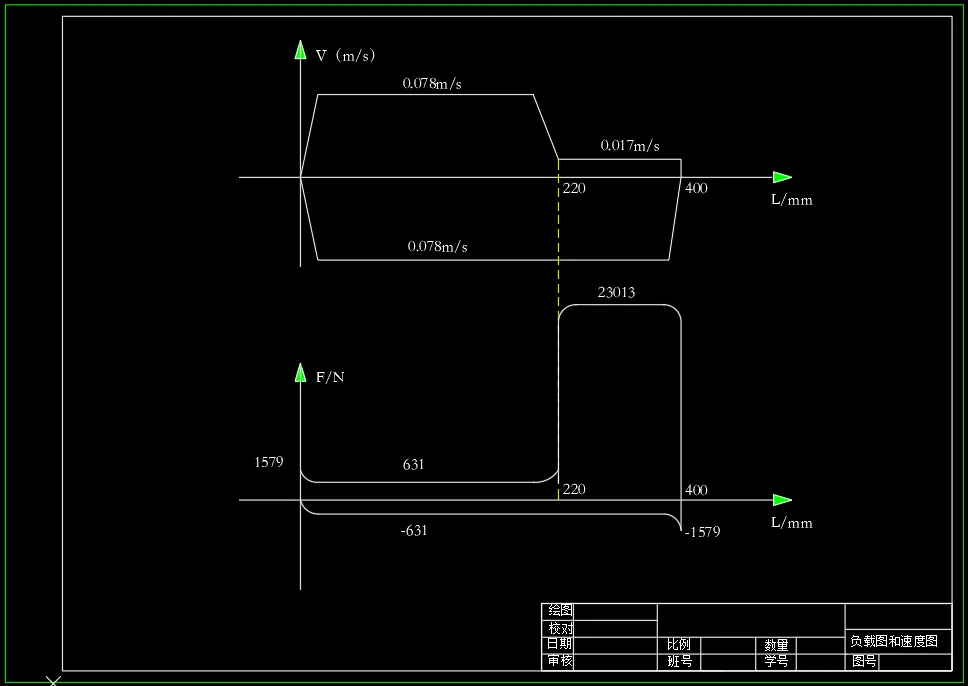Select the "F/N" axis label

point(330,377)
